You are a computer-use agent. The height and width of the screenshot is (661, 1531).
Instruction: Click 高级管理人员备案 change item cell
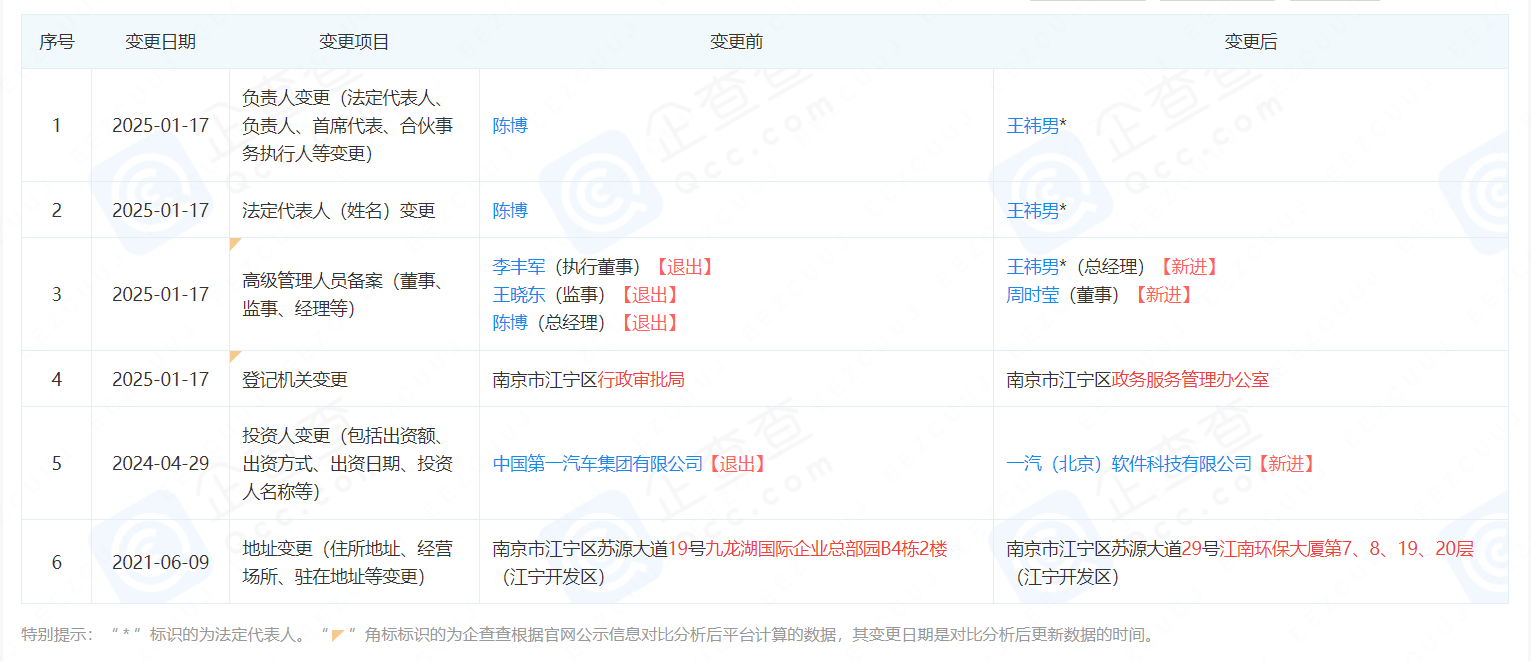[355, 295]
